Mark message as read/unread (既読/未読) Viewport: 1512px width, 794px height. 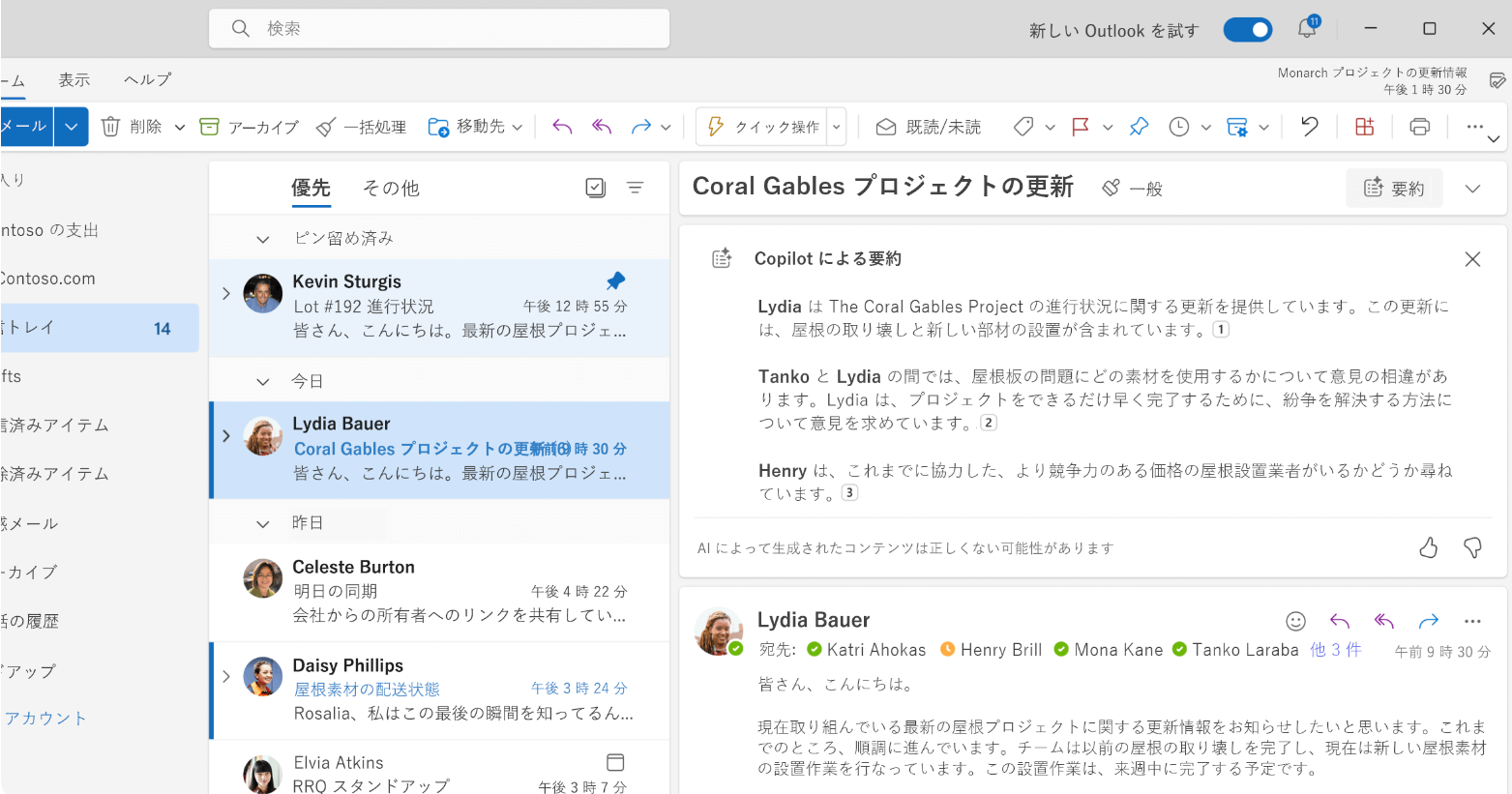tap(928, 127)
